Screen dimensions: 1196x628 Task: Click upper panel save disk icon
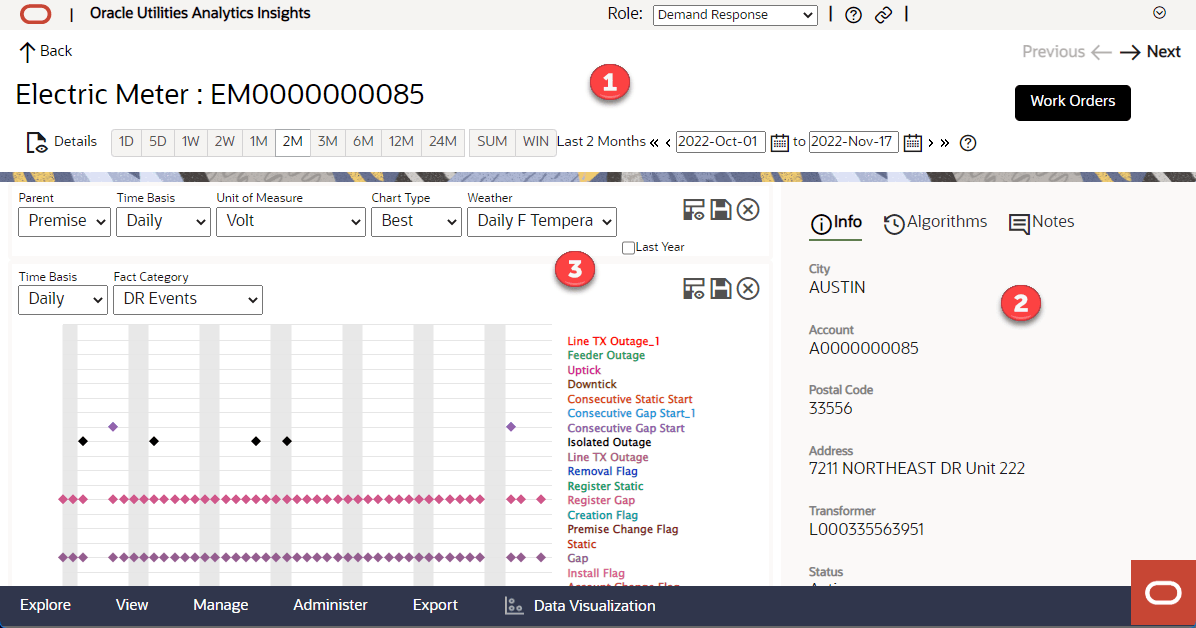[721, 210]
